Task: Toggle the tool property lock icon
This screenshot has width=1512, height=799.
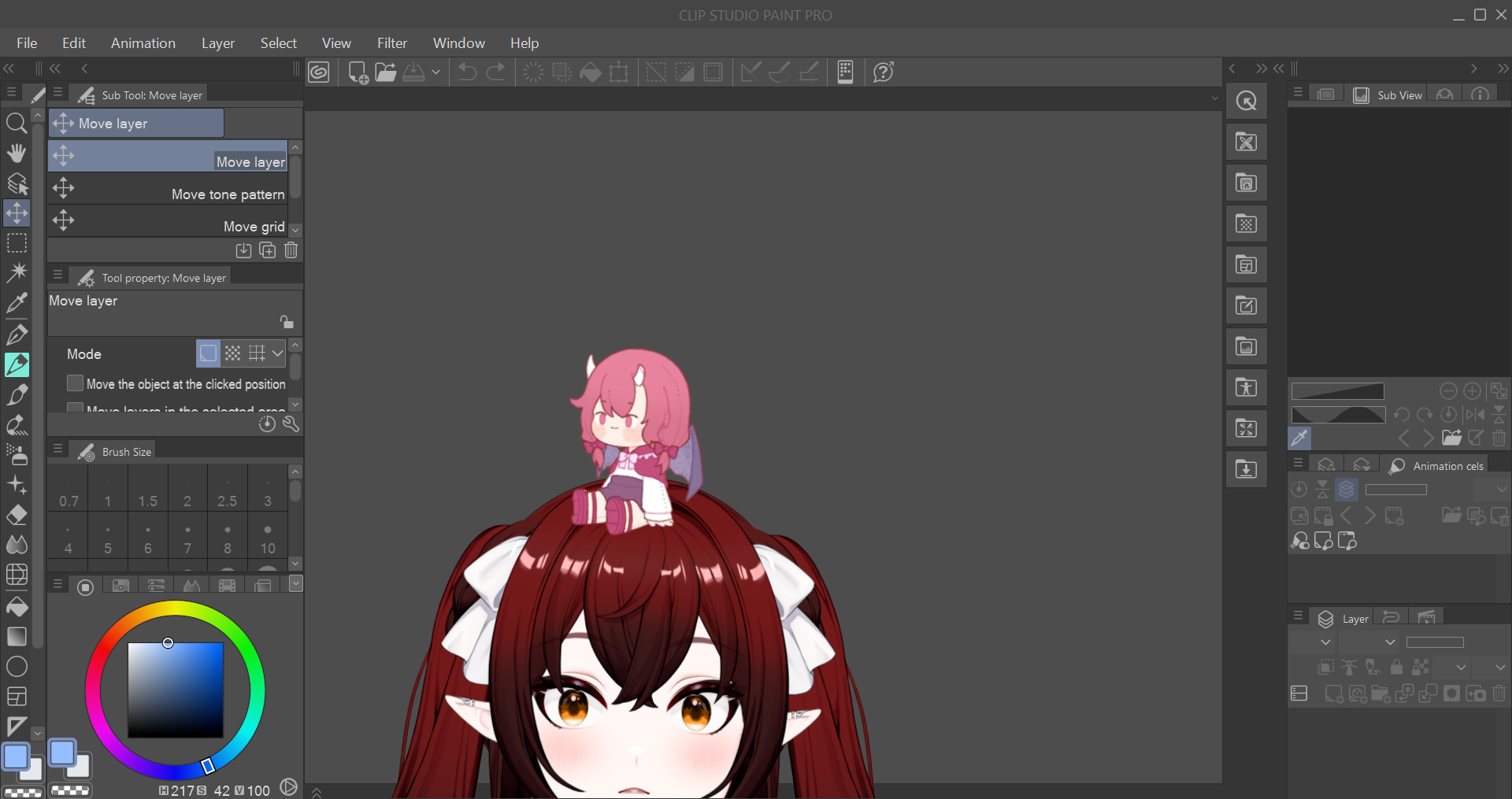Action: point(287,322)
